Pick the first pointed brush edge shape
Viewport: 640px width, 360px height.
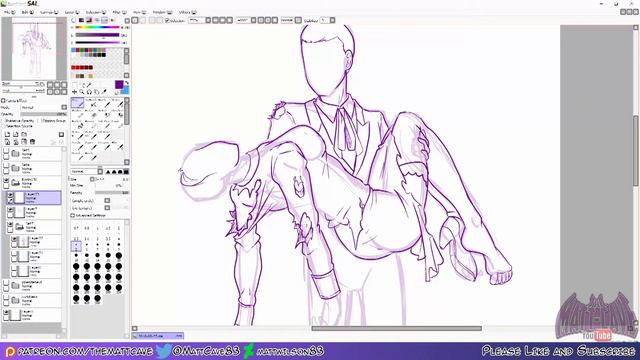[108, 172]
